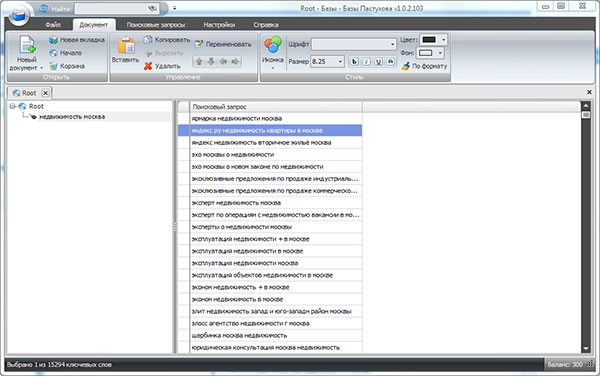Open the Справка ribbon tab

266,25
